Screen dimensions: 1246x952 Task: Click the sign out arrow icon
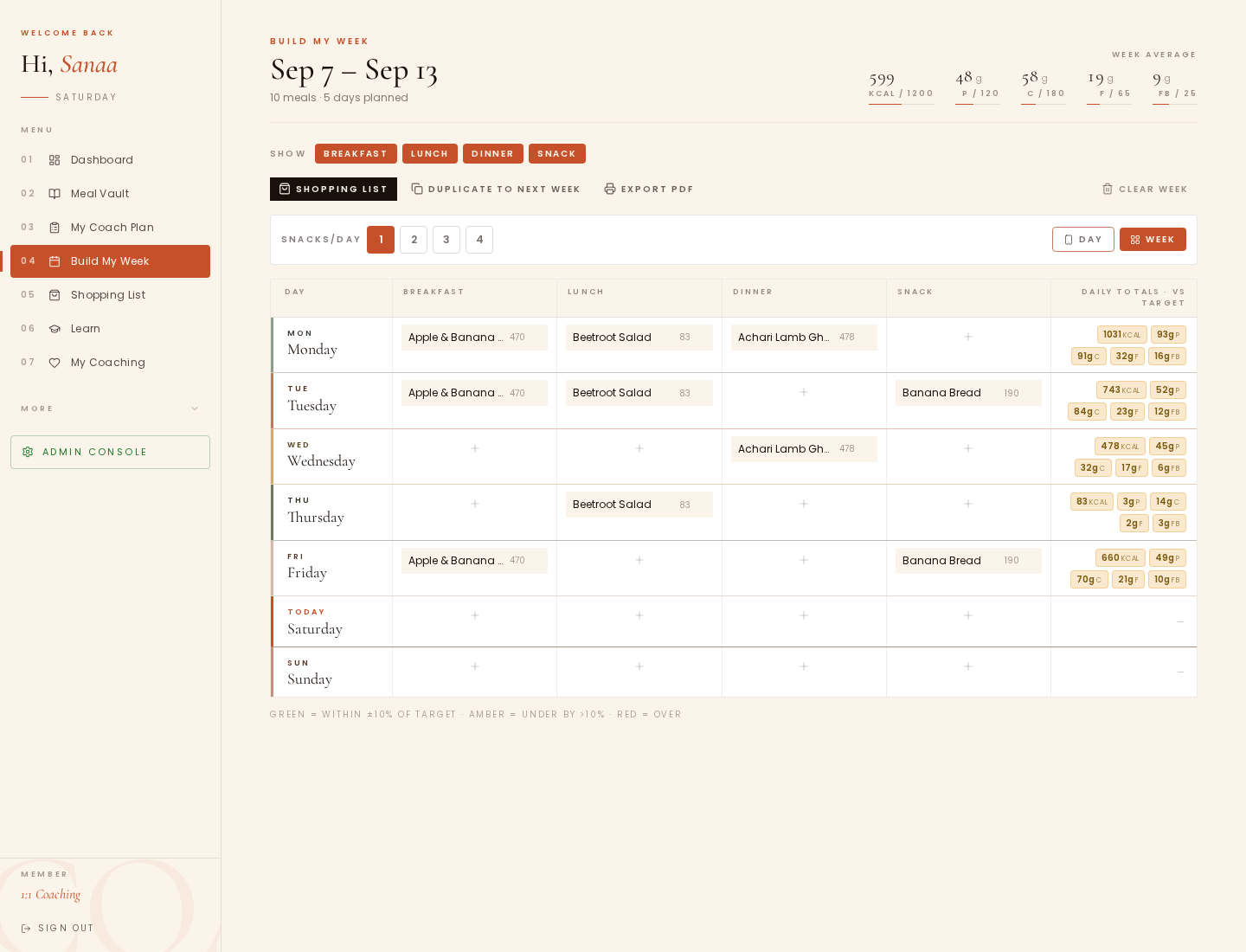click(26, 928)
